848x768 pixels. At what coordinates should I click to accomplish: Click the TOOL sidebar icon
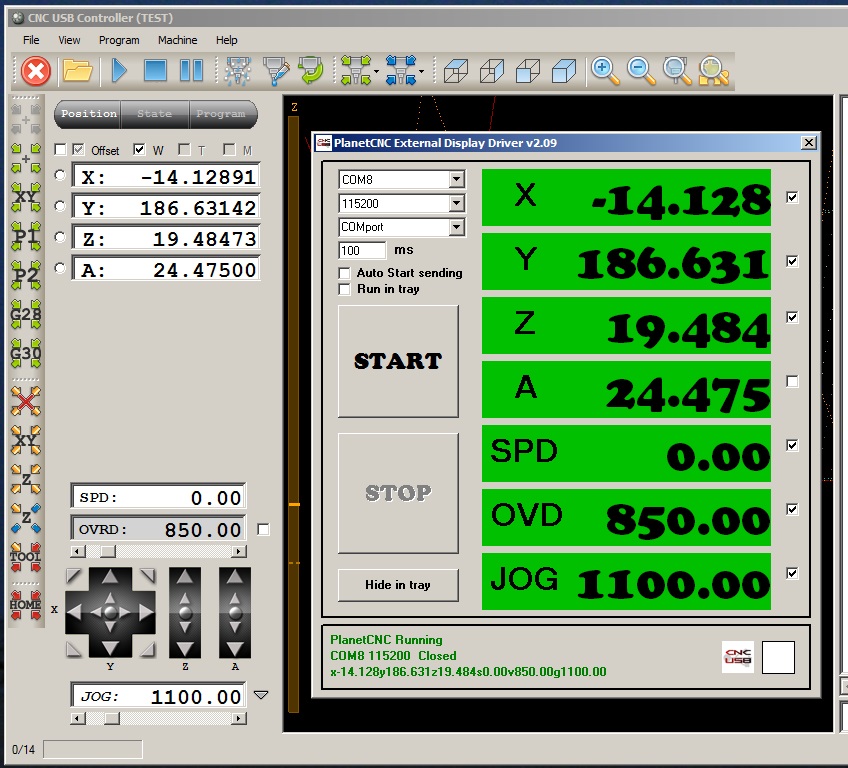[x=25, y=557]
